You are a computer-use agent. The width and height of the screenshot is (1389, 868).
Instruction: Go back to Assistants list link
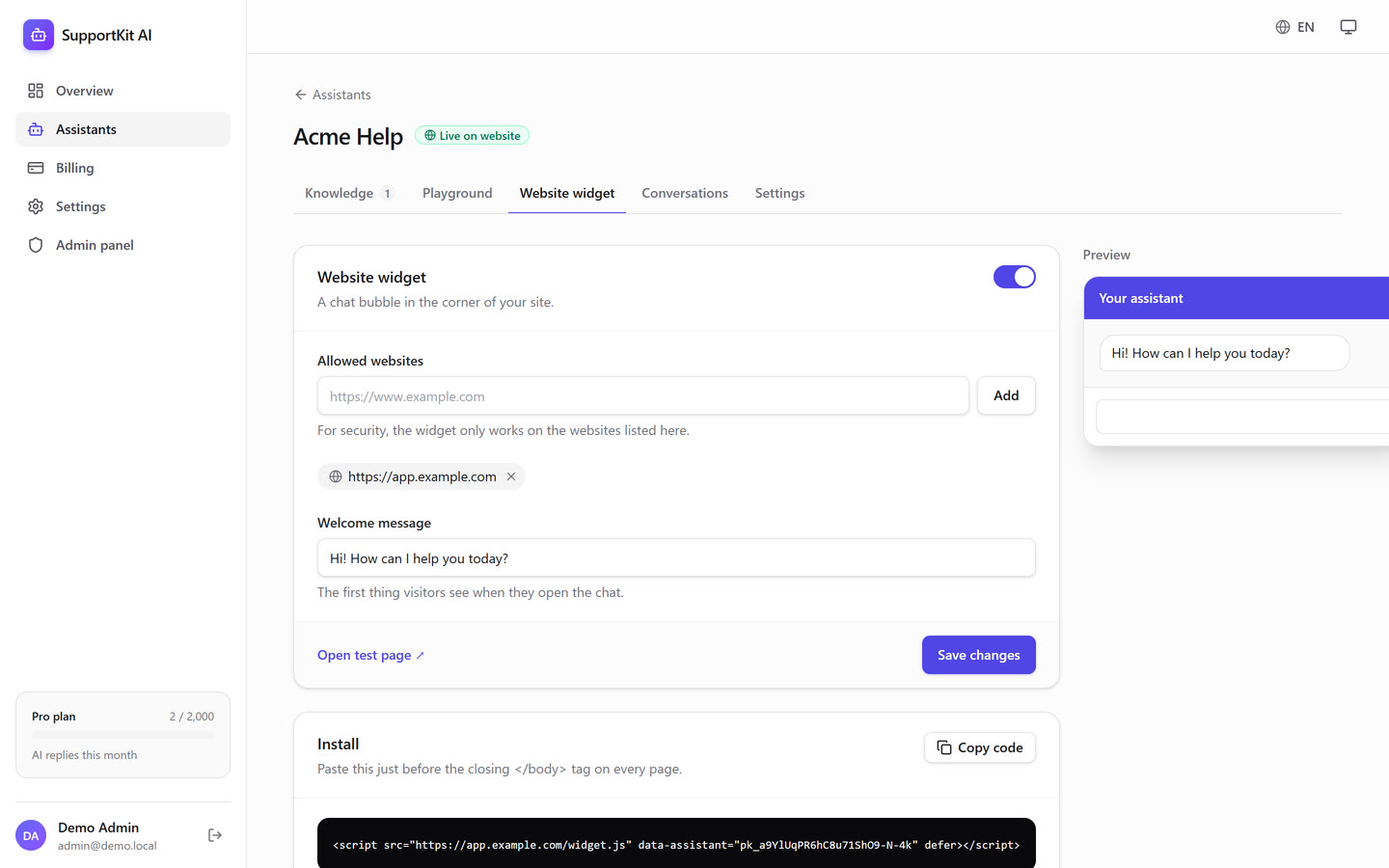pyautogui.click(x=333, y=95)
